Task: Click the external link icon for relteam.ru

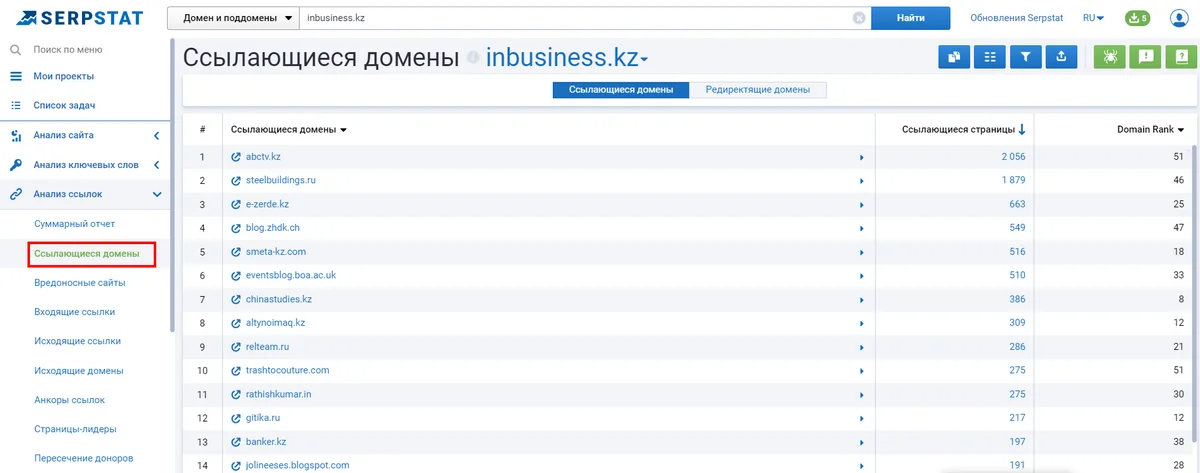Action: pos(236,347)
